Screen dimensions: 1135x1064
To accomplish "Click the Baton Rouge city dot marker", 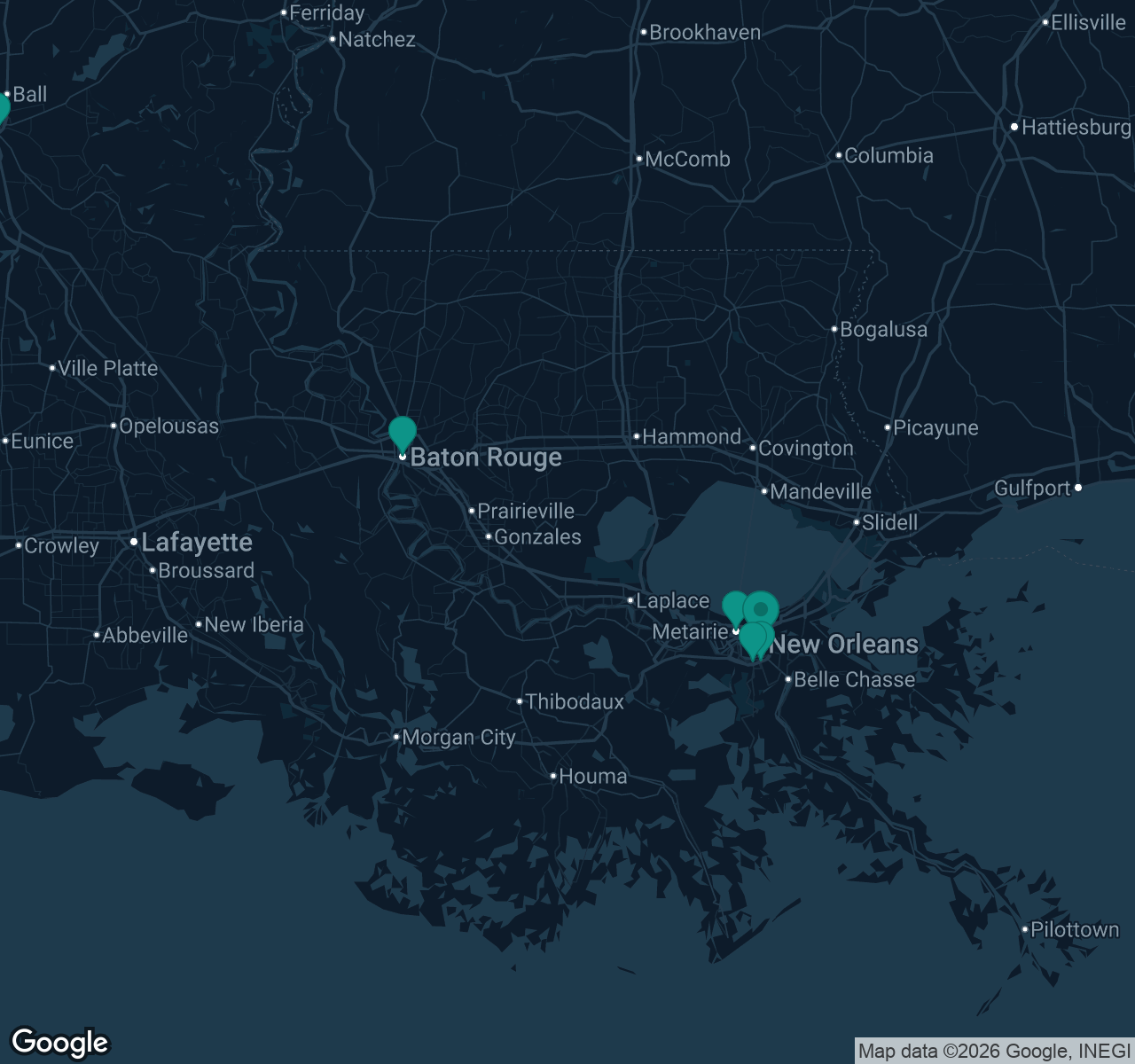I will point(403,457).
